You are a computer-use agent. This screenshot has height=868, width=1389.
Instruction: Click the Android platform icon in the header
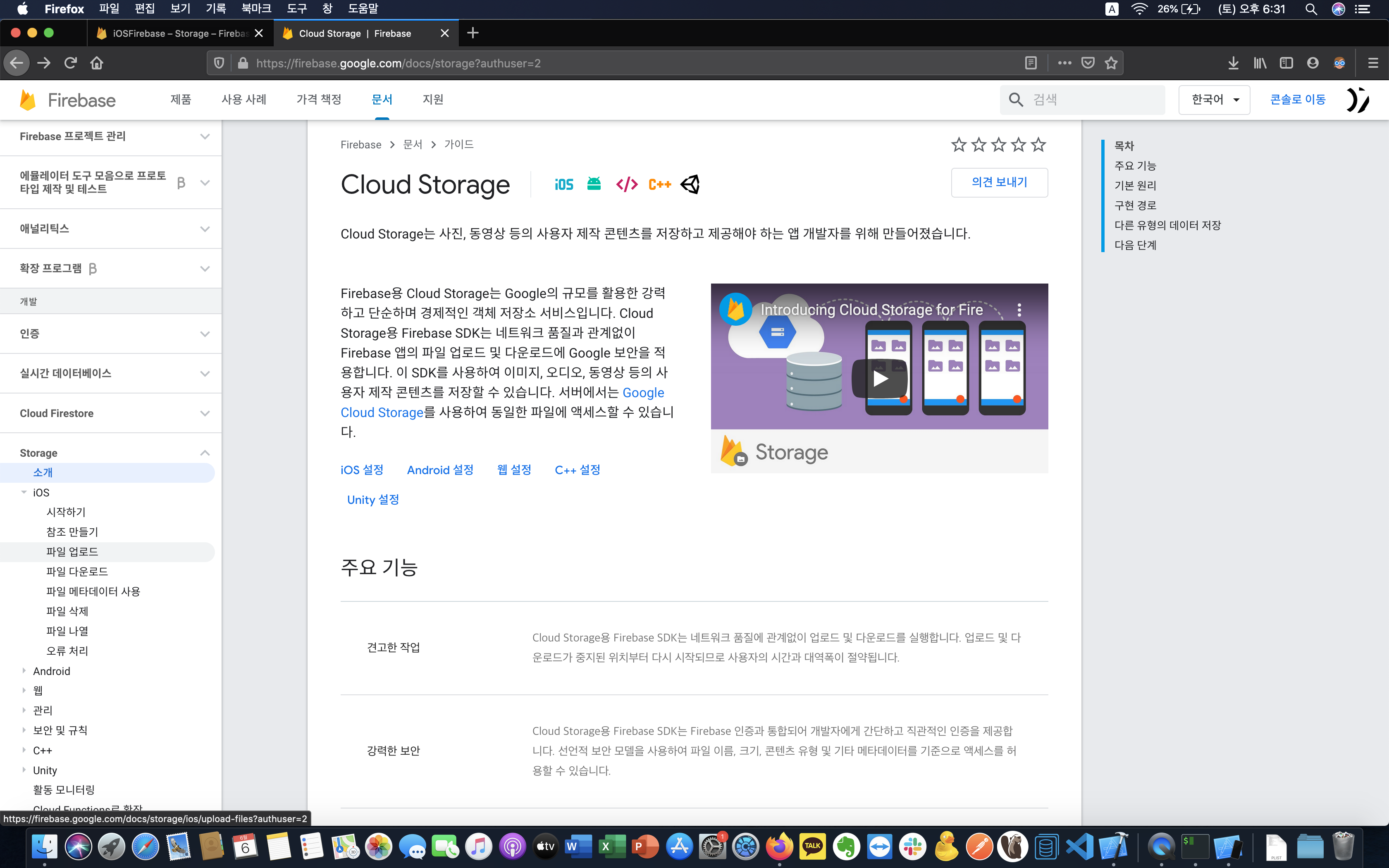594,184
